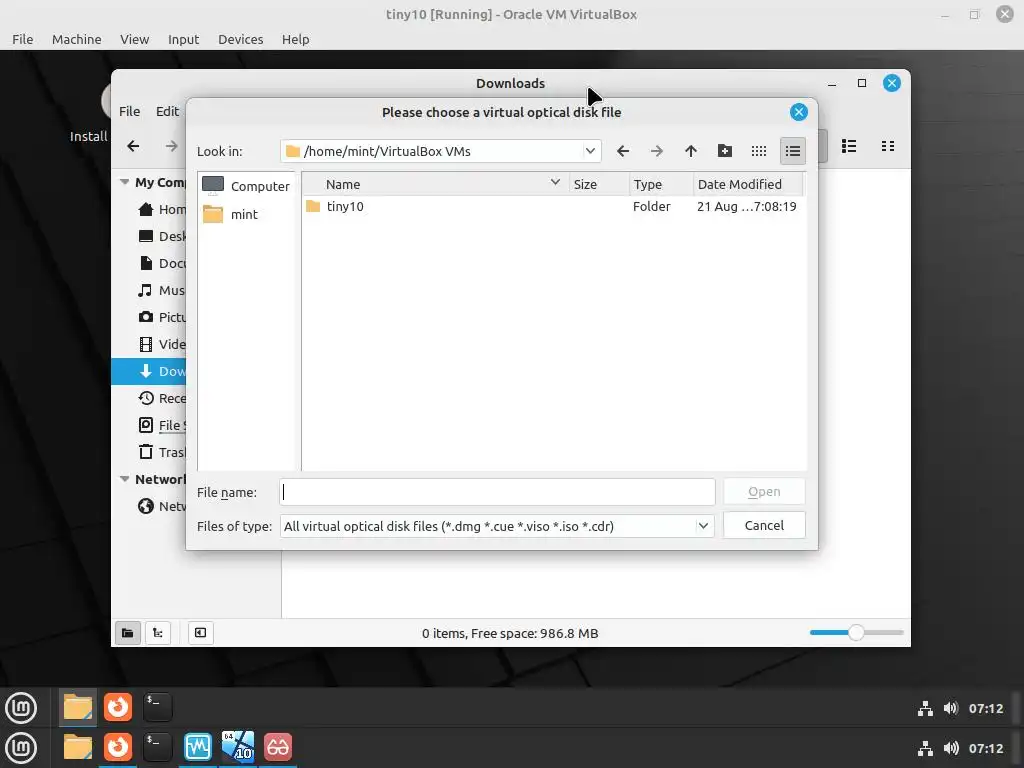
Task: Show places in the sidebar
Action: point(127,633)
